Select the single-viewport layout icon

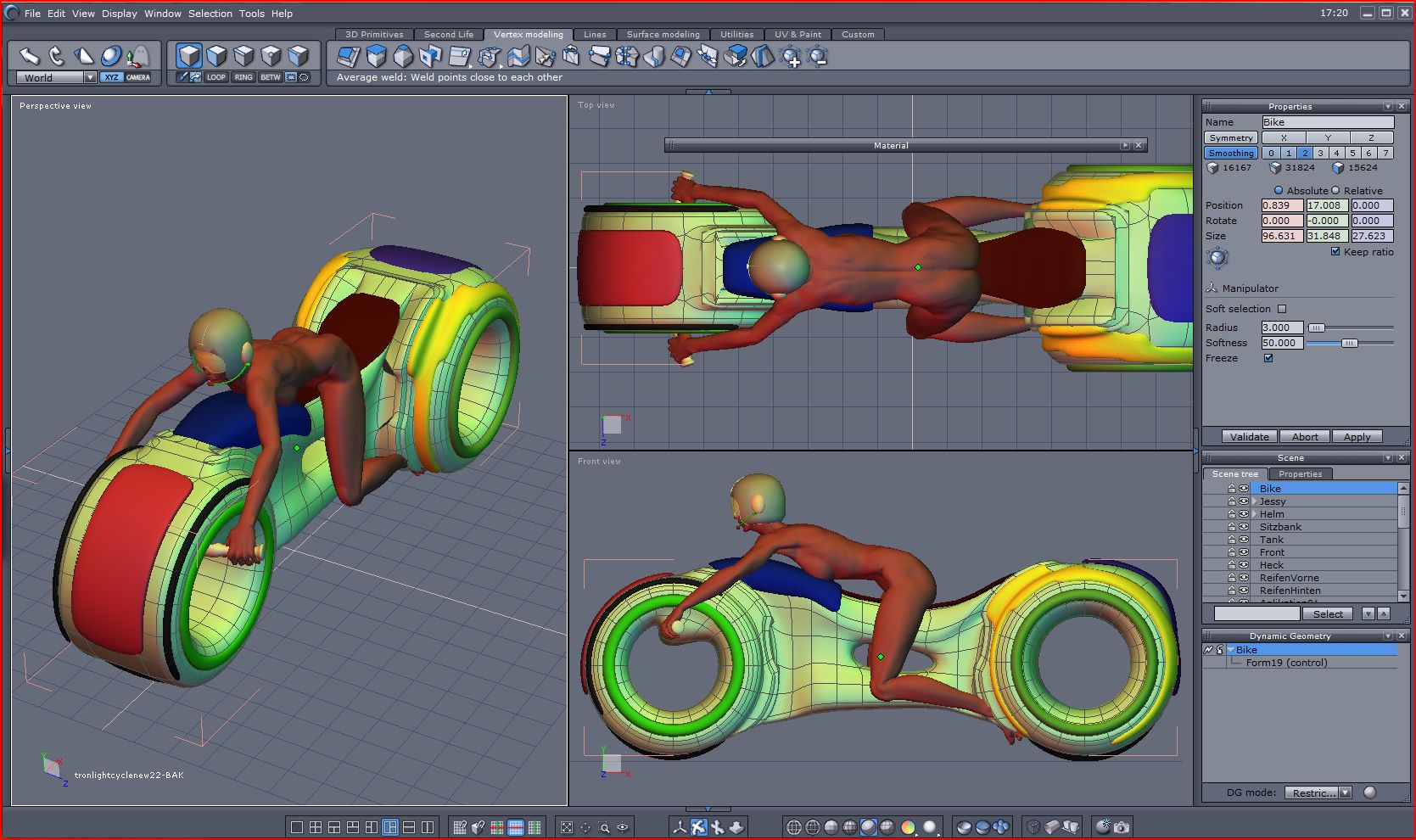point(296,827)
